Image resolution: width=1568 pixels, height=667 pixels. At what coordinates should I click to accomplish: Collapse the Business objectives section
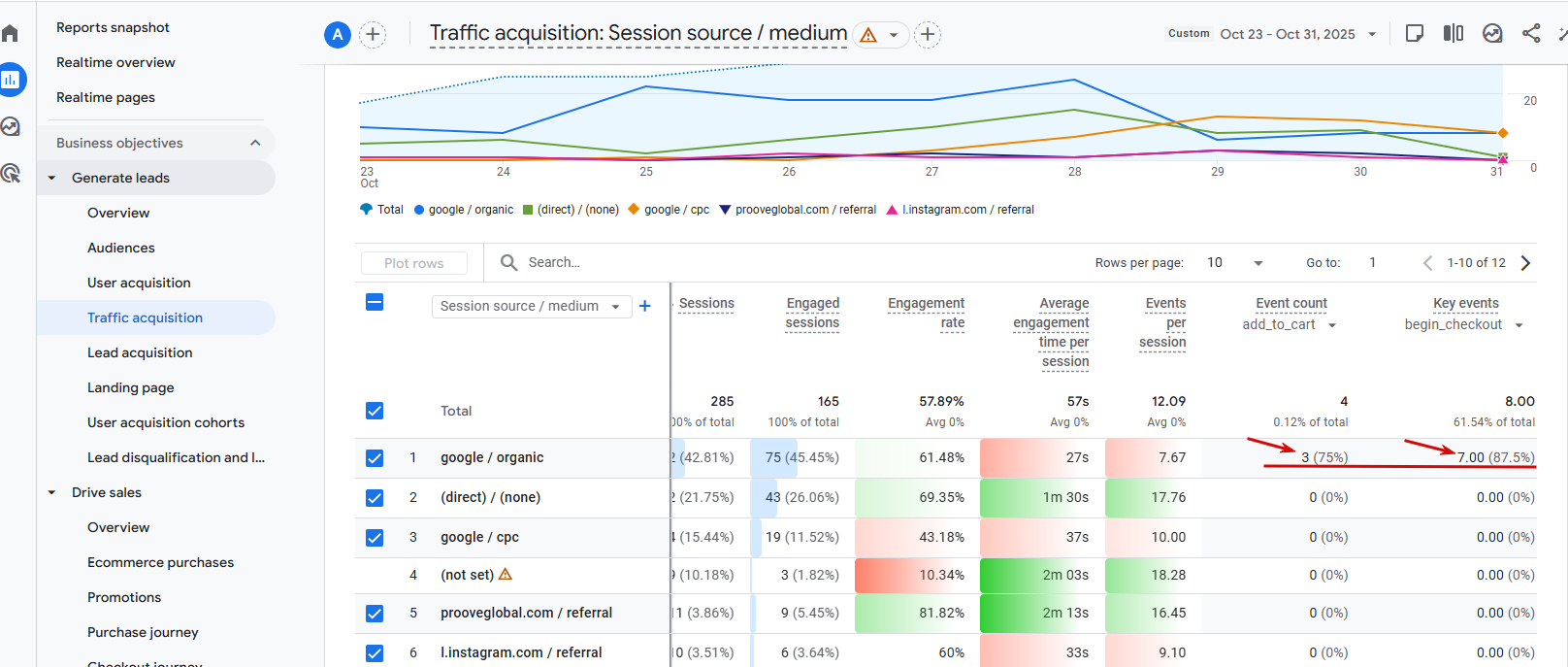pyautogui.click(x=255, y=143)
